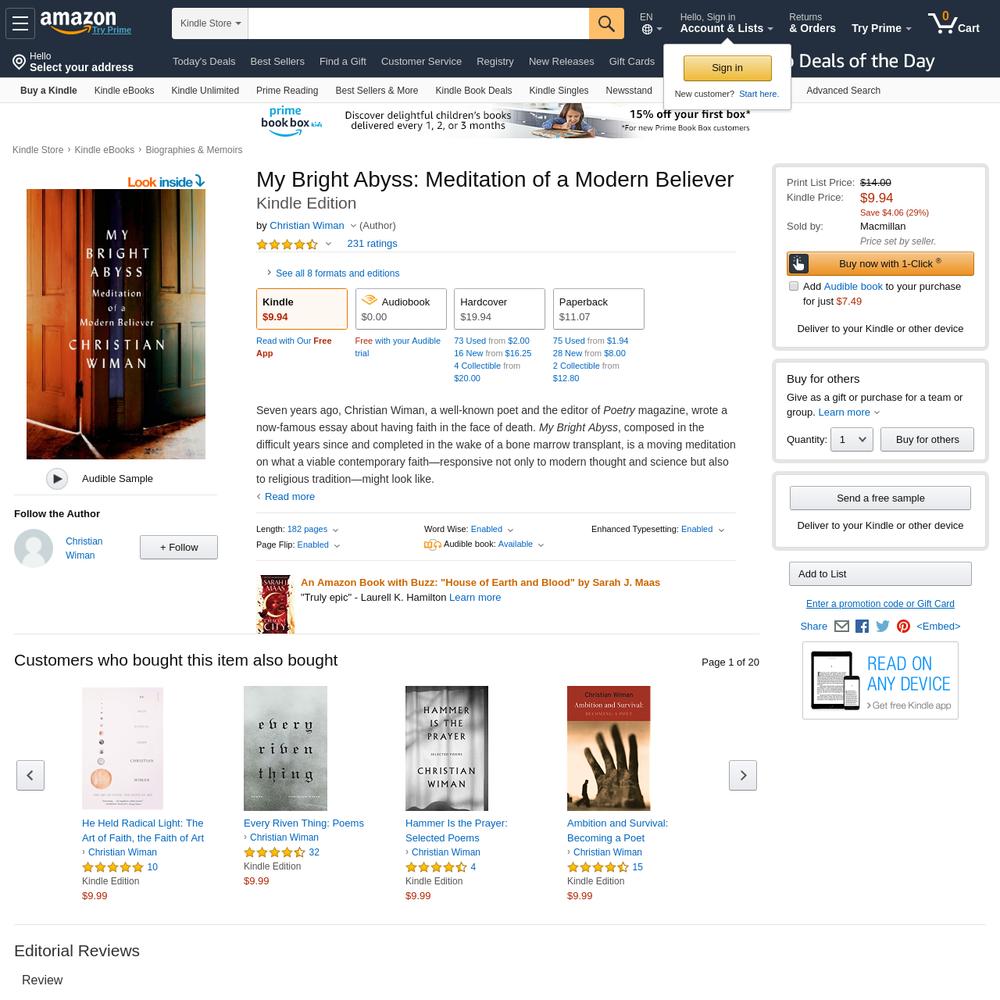
Task: Open Kindle Book Deals tab
Action: [473, 91]
